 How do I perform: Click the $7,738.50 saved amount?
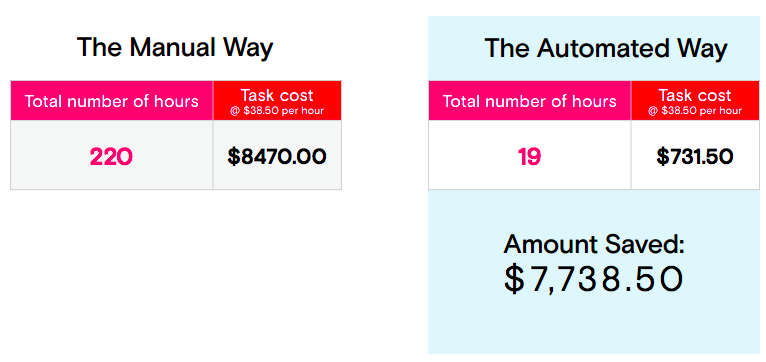(x=593, y=279)
